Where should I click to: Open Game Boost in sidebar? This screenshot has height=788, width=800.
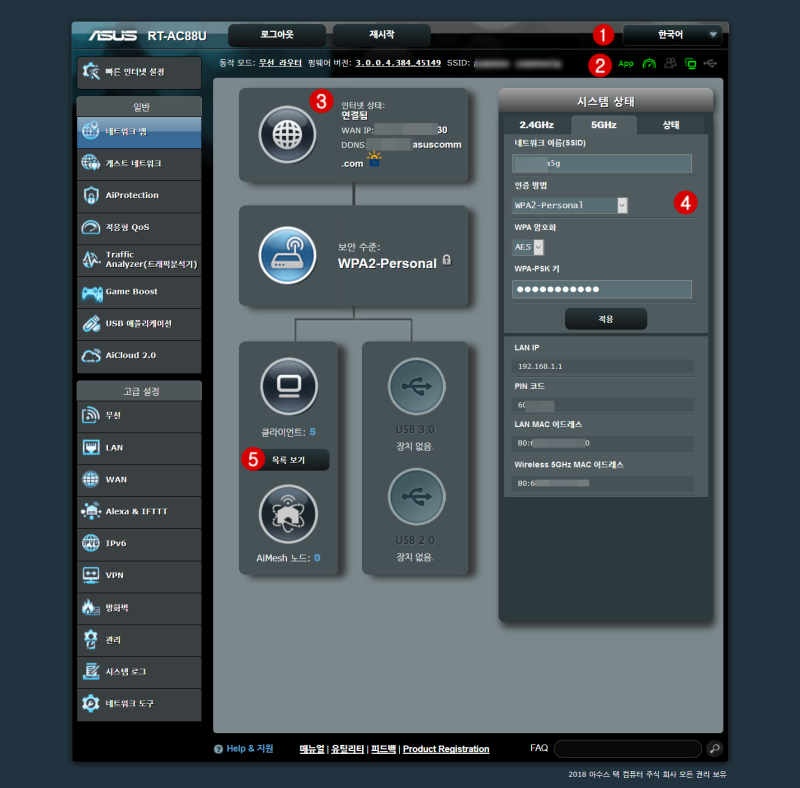point(139,292)
